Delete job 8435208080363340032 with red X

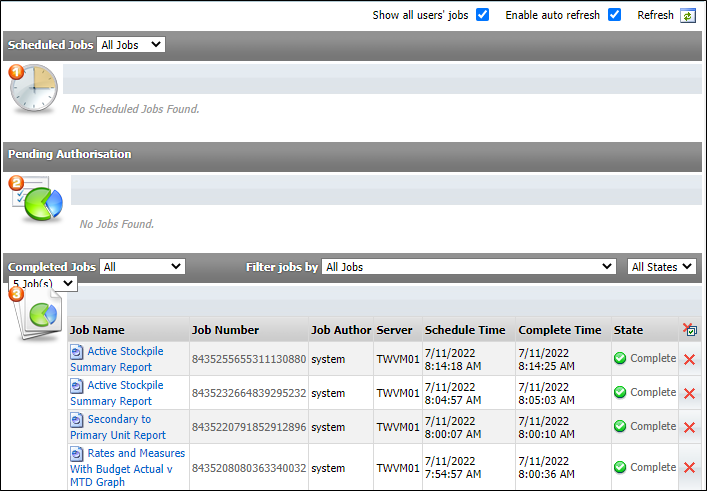coord(689,468)
